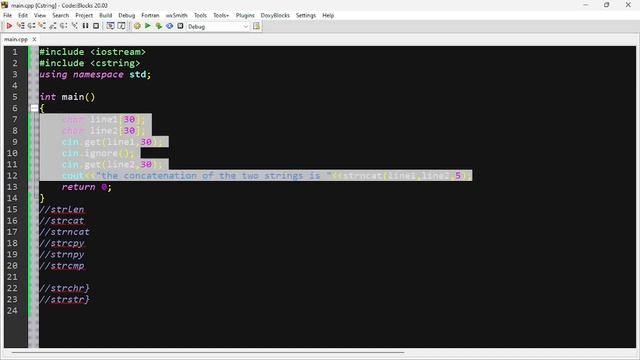Open the Tools+ menu

(x=221, y=15)
